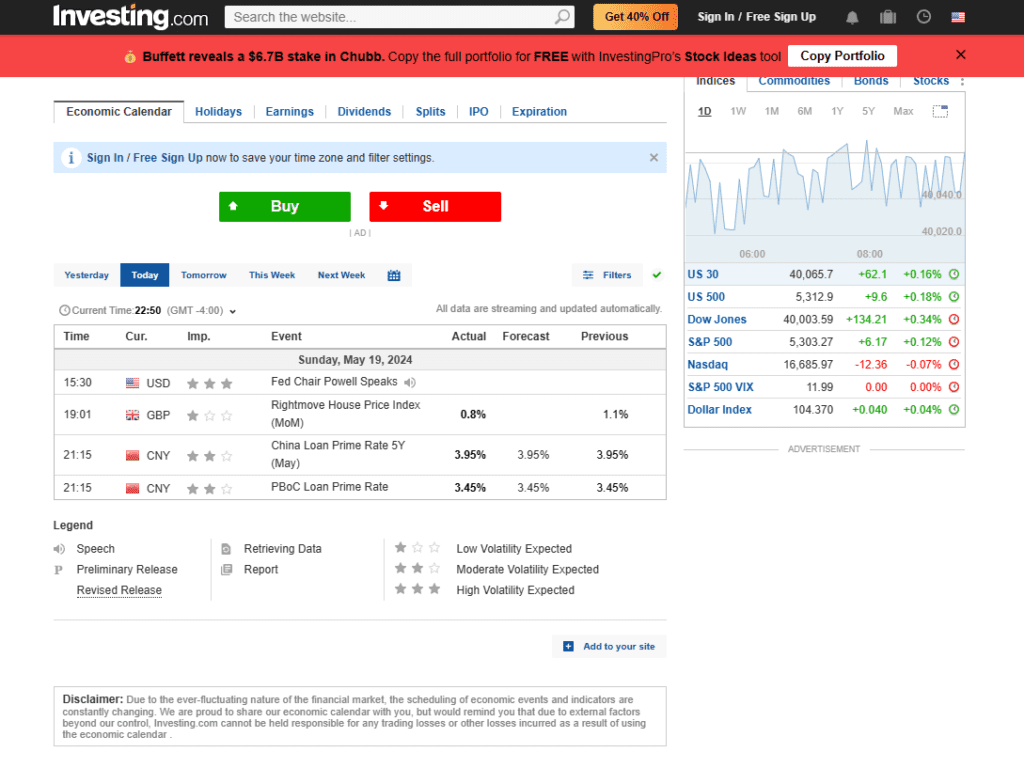
Task: Show Tomorrow's calendar events
Action: [x=204, y=275]
